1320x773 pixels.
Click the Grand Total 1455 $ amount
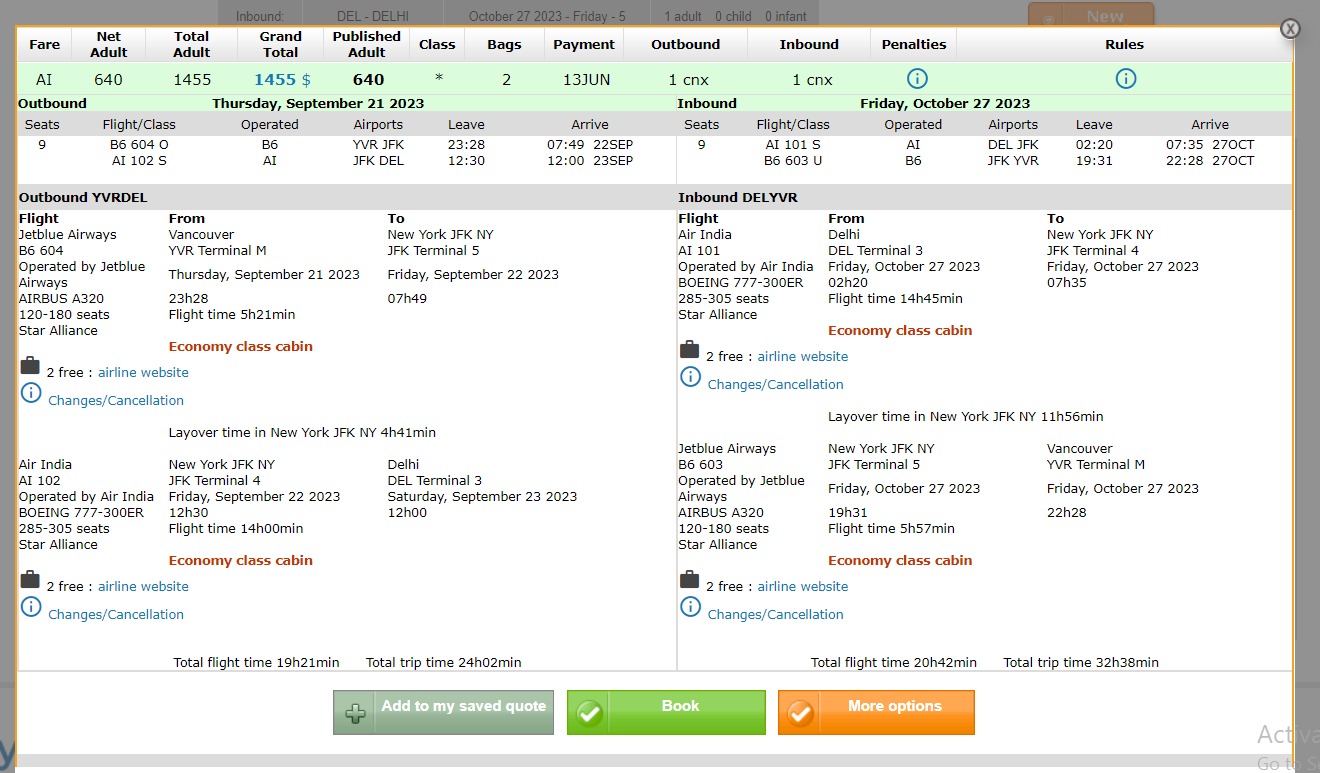coord(281,80)
